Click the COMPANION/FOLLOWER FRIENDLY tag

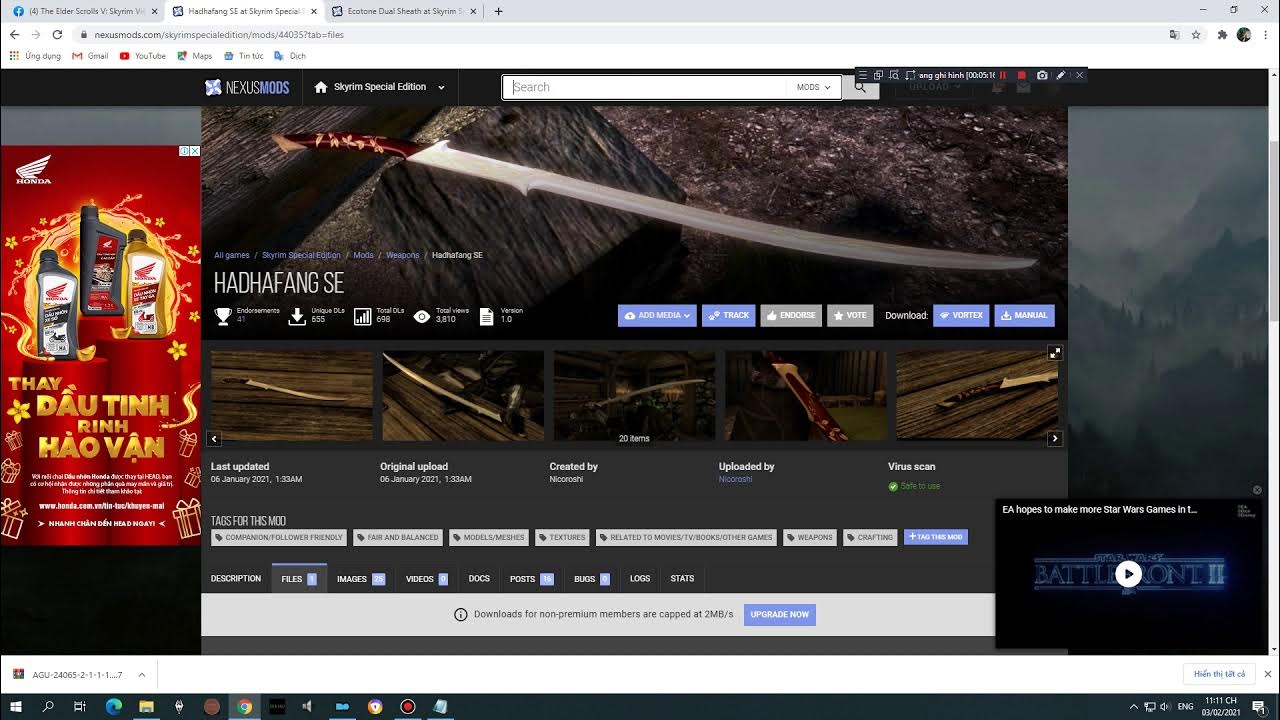(279, 537)
